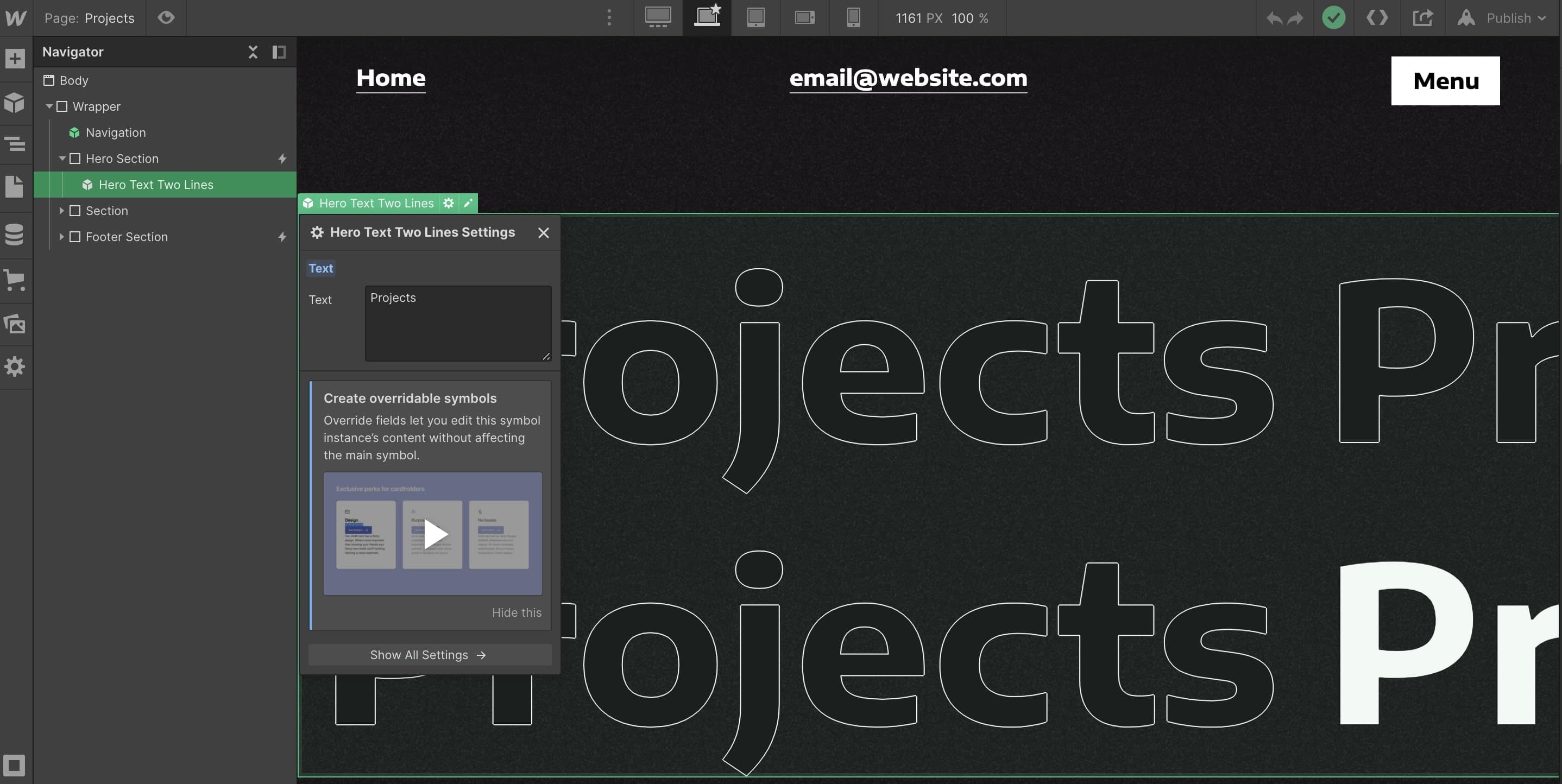Toggle preview mode eye icon
1562x784 pixels.
[166, 17]
